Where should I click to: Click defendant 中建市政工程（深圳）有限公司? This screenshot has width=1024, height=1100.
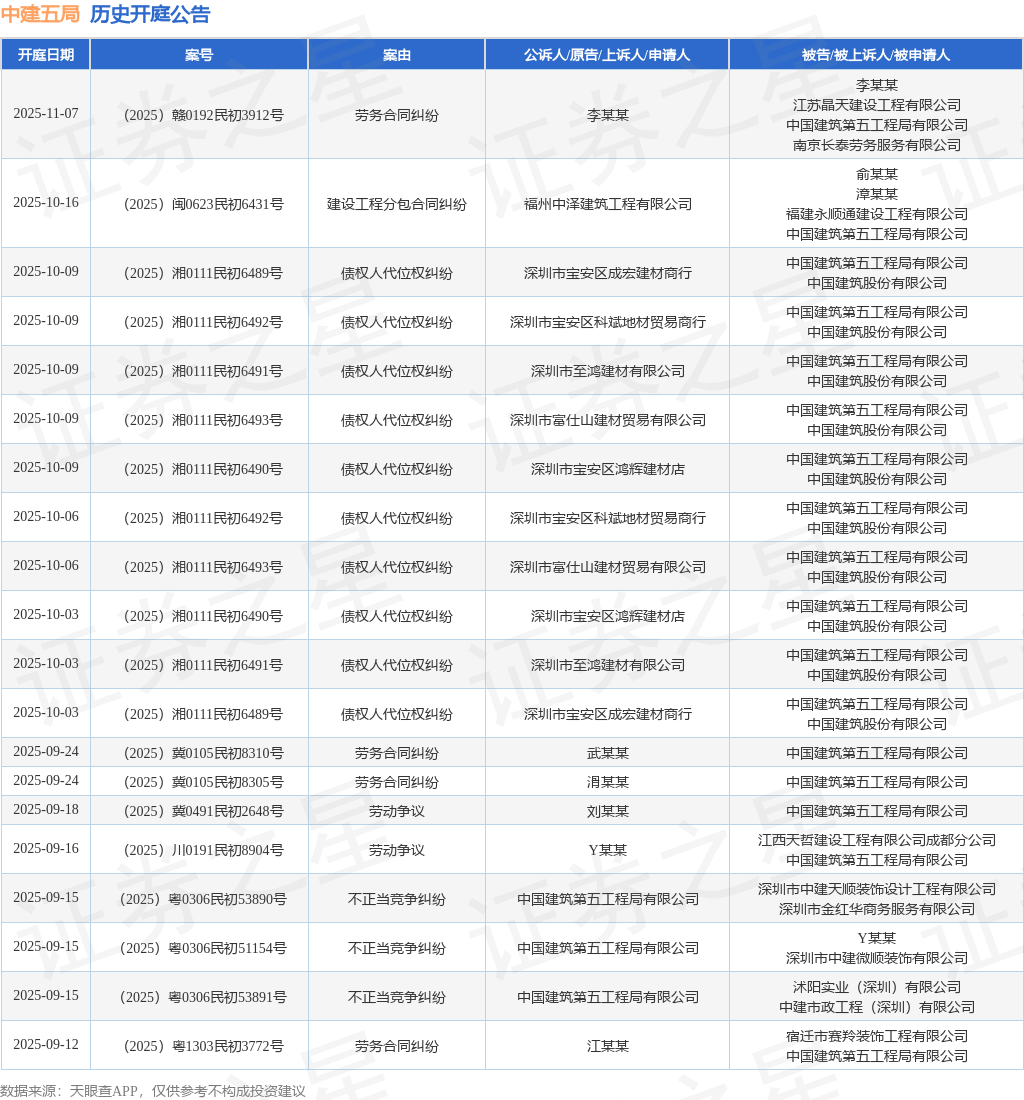click(877, 1007)
